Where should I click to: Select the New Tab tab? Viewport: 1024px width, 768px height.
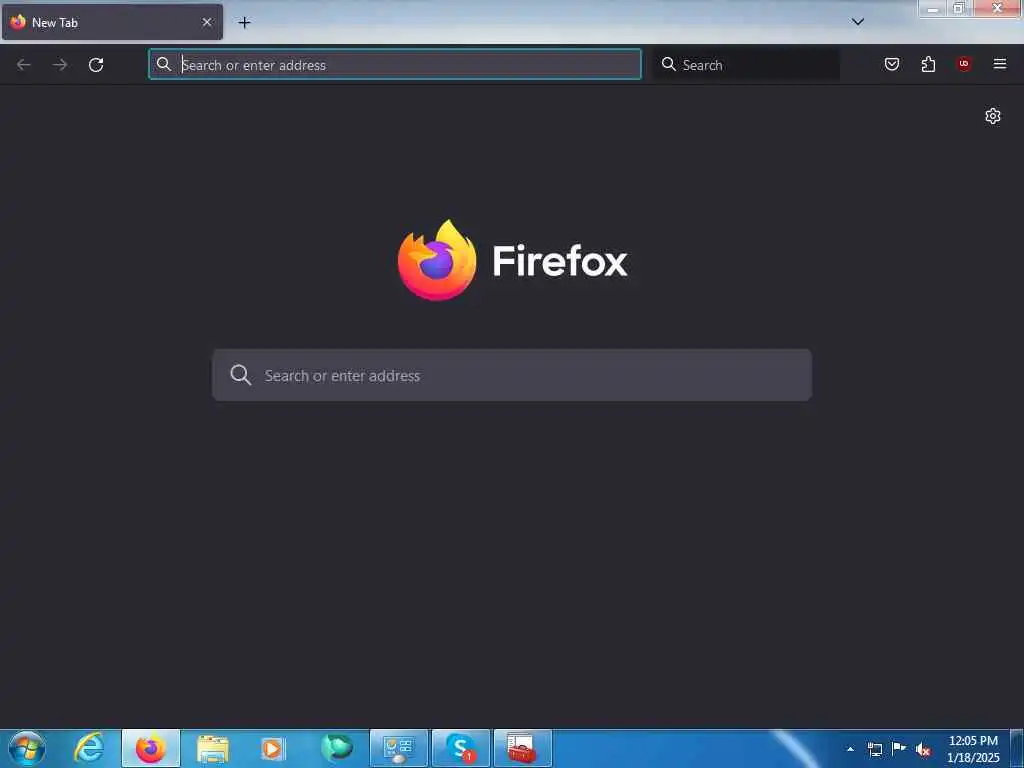[x=112, y=22]
